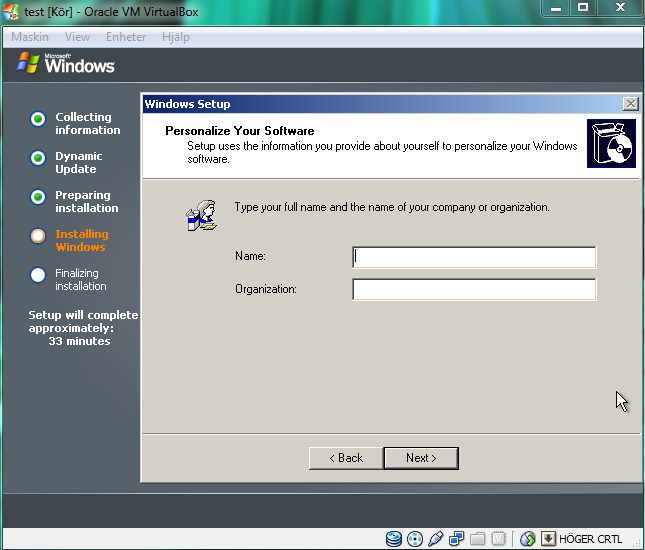This screenshot has width=645, height=550.
Task: Focus the Organization text field
Action: tap(474, 289)
